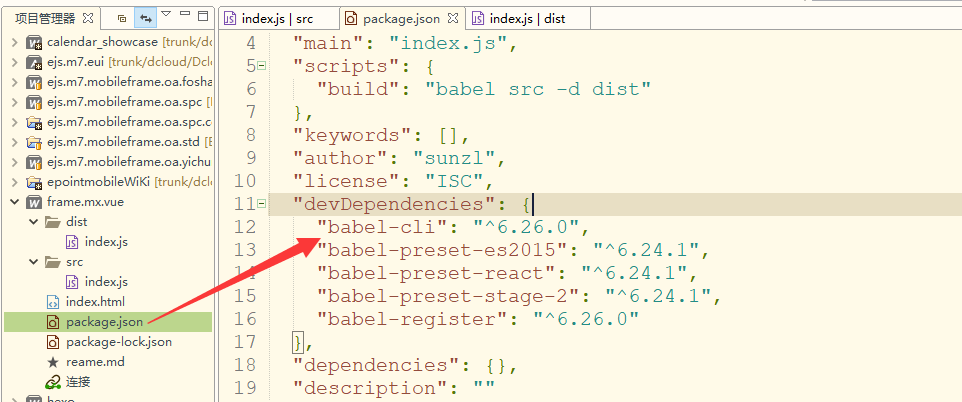Toggle Link with Editor button

click(x=145, y=18)
